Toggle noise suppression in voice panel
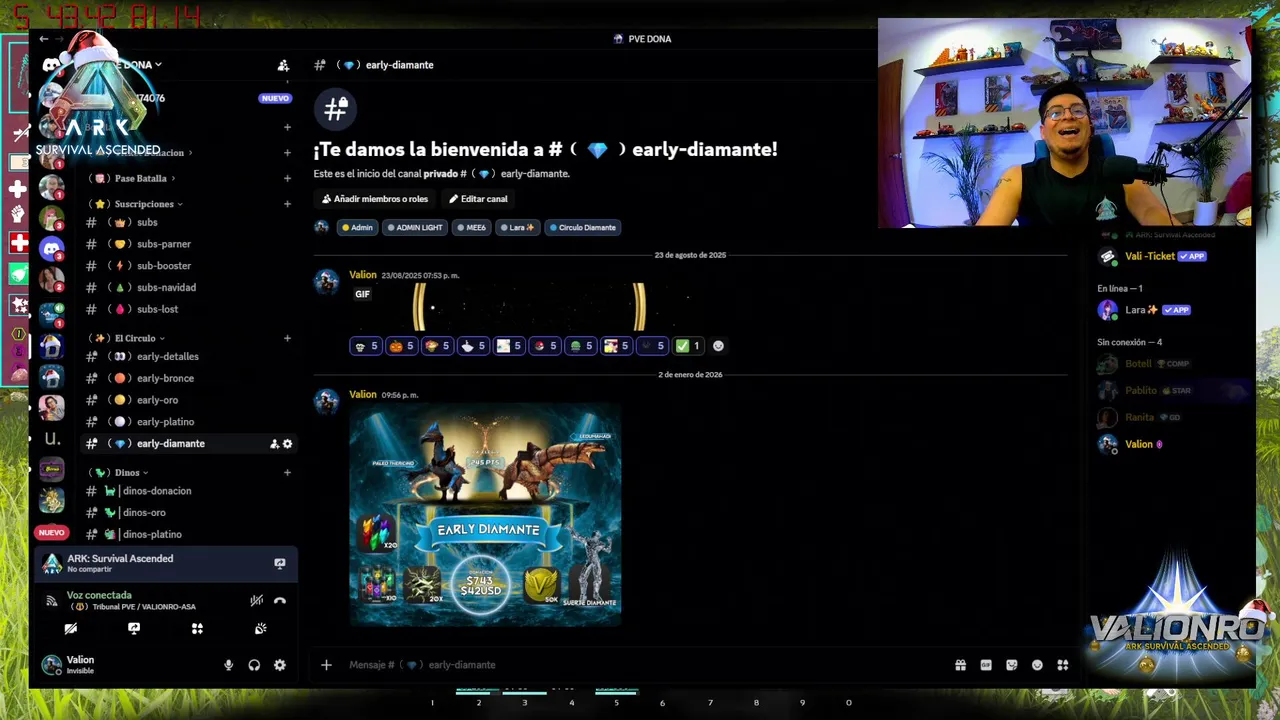 coord(257,601)
